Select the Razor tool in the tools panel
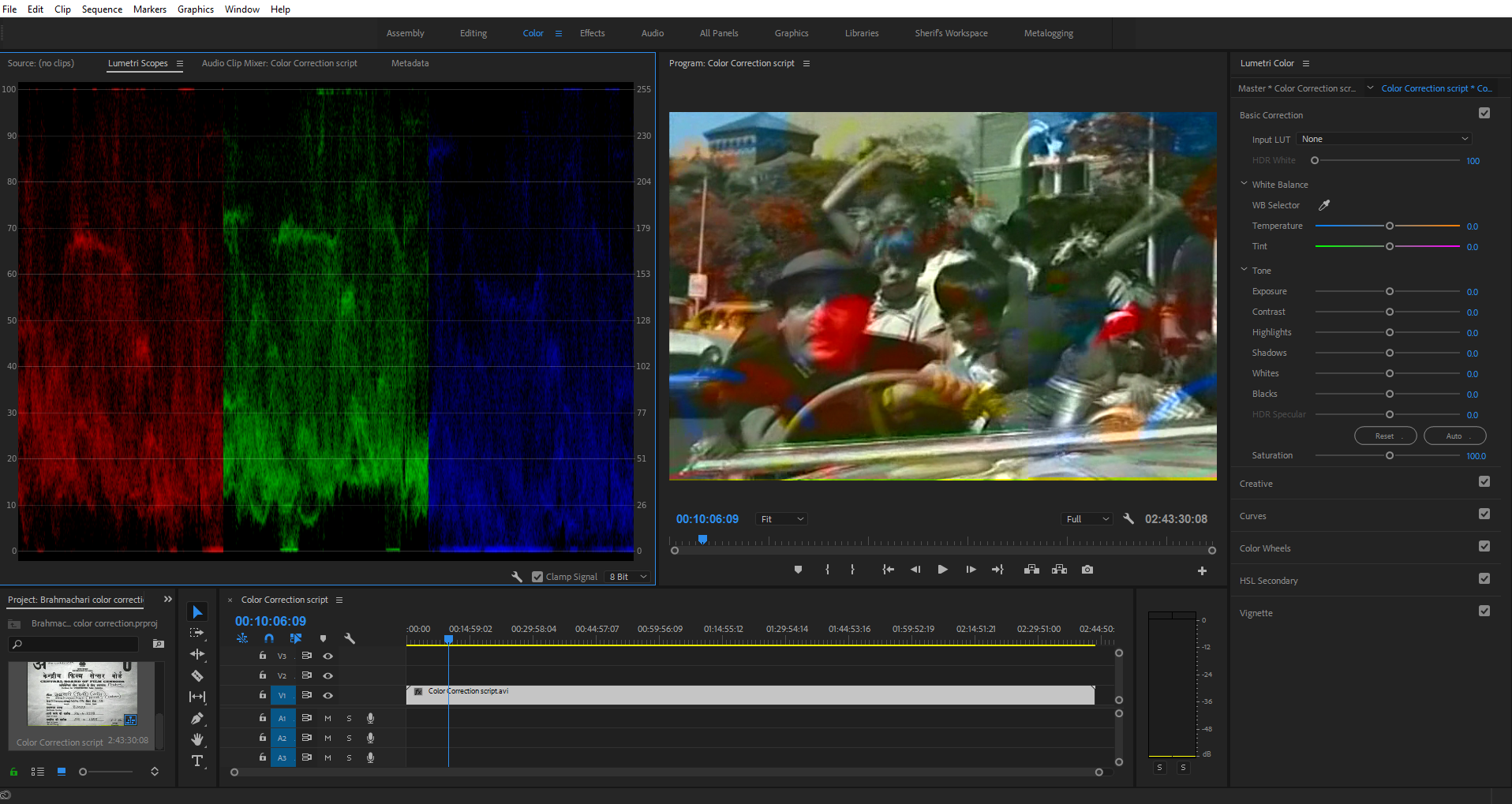Image resolution: width=1512 pixels, height=804 pixels. click(x=197, y=675)
